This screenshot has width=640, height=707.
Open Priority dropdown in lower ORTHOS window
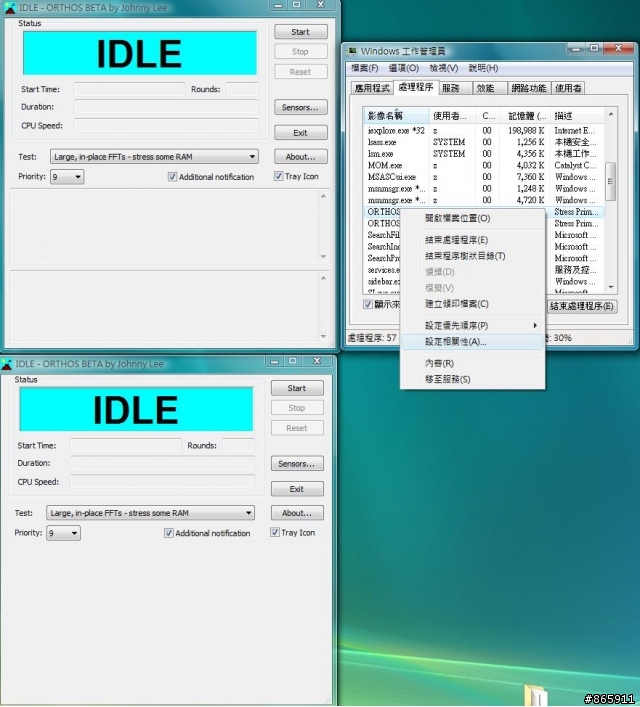pos(63,533)
